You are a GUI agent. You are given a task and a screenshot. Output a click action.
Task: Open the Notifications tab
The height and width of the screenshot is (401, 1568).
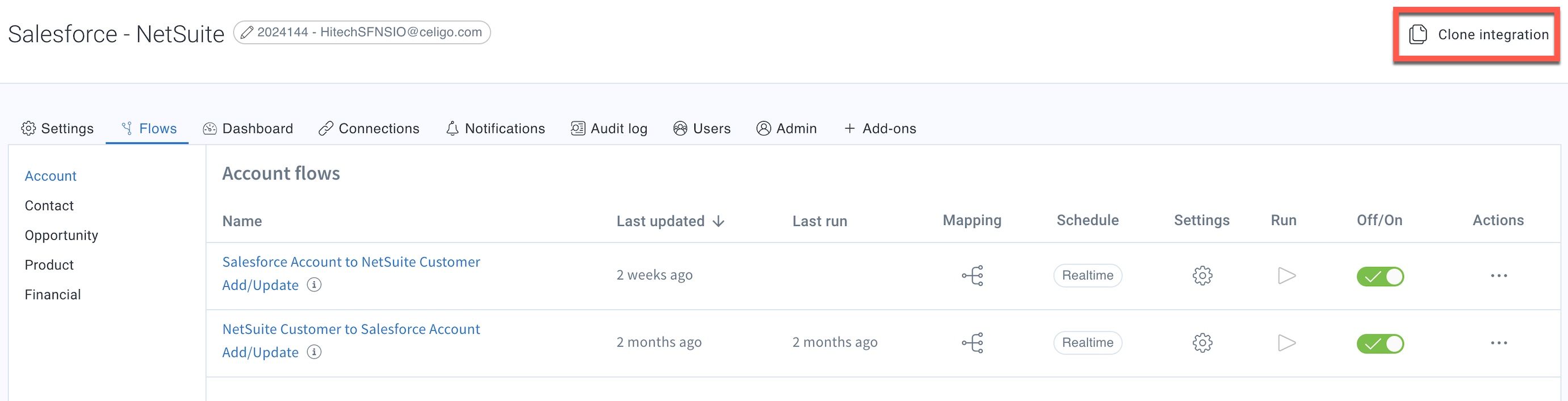(495, 128)
